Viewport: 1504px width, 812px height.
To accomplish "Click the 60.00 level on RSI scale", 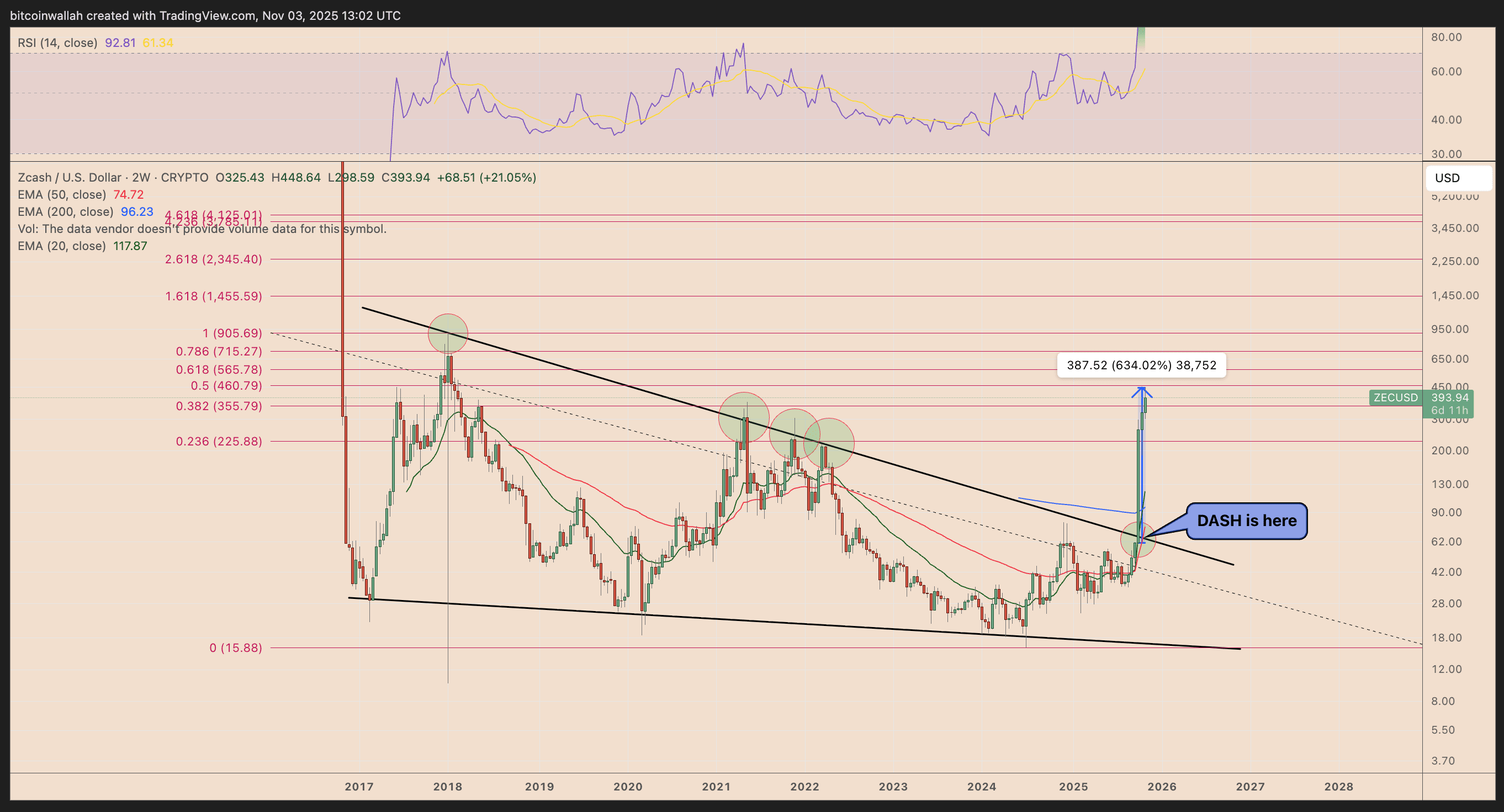I will [x=1445, y=72].
